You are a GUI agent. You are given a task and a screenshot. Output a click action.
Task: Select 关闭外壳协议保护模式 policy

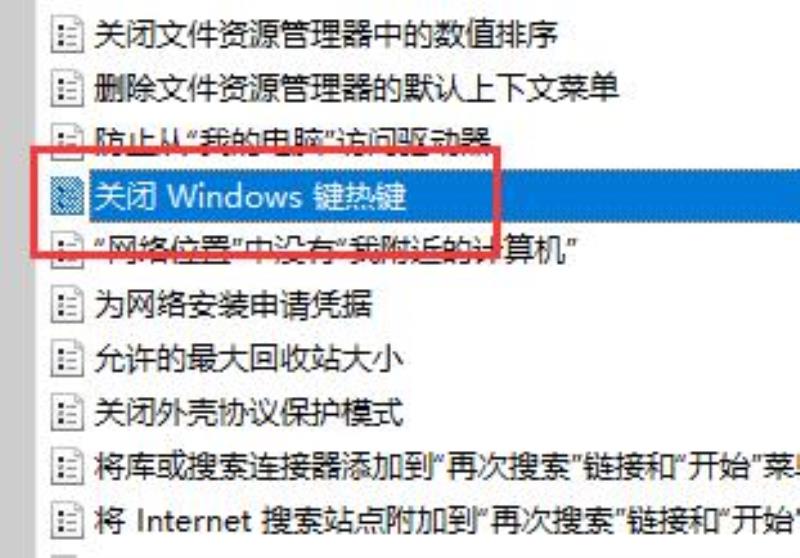coord(248,413)
